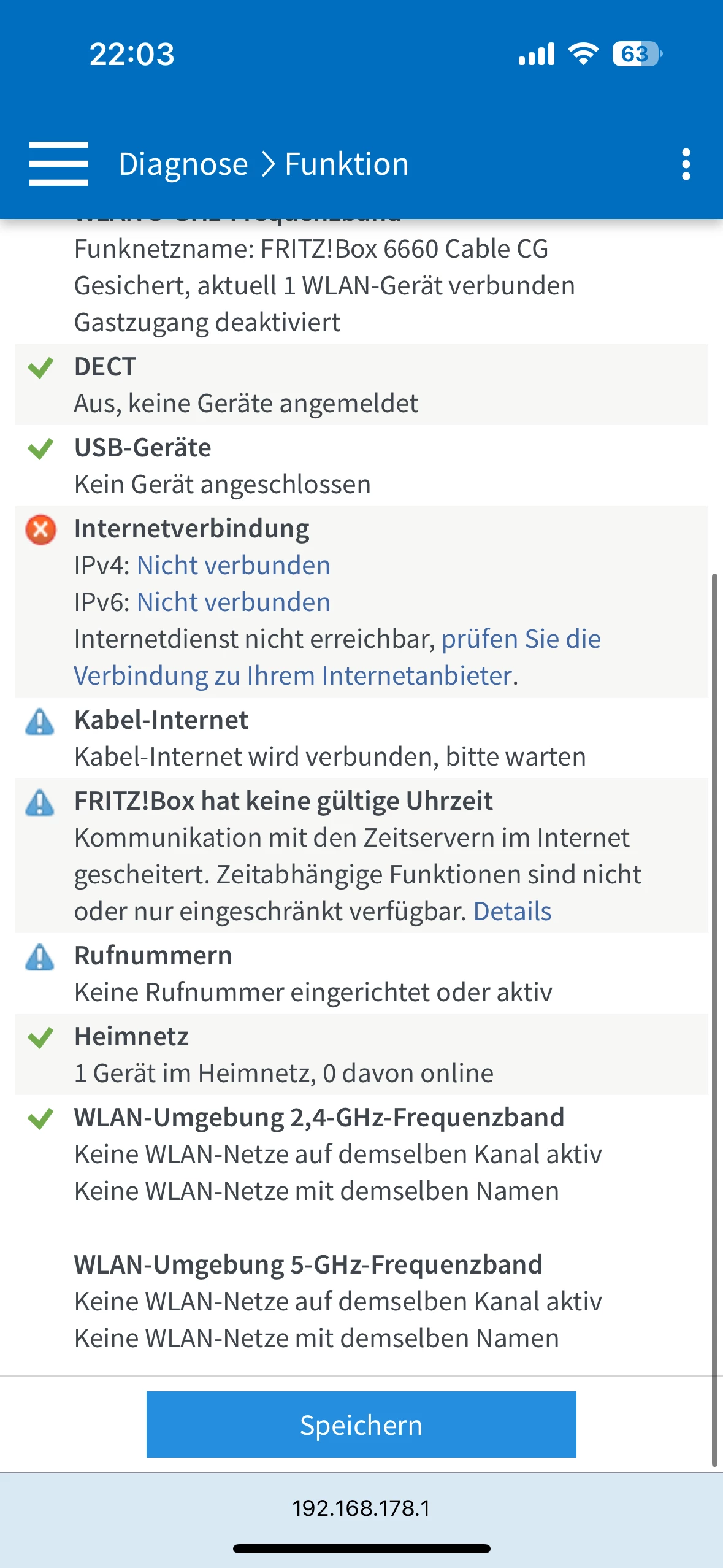Tap the Wi-Fi status bar icon
This screenshot has height=1568, width=723.
583,54
